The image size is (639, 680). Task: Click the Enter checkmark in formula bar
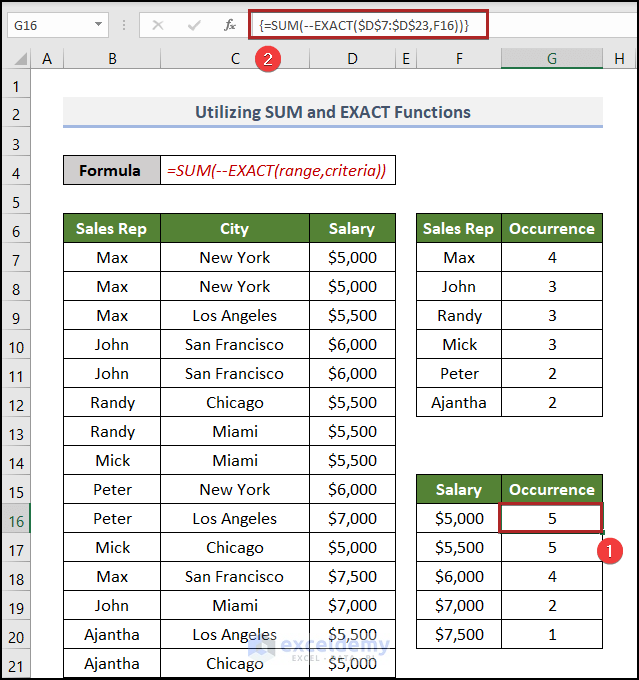coord(194,25)
